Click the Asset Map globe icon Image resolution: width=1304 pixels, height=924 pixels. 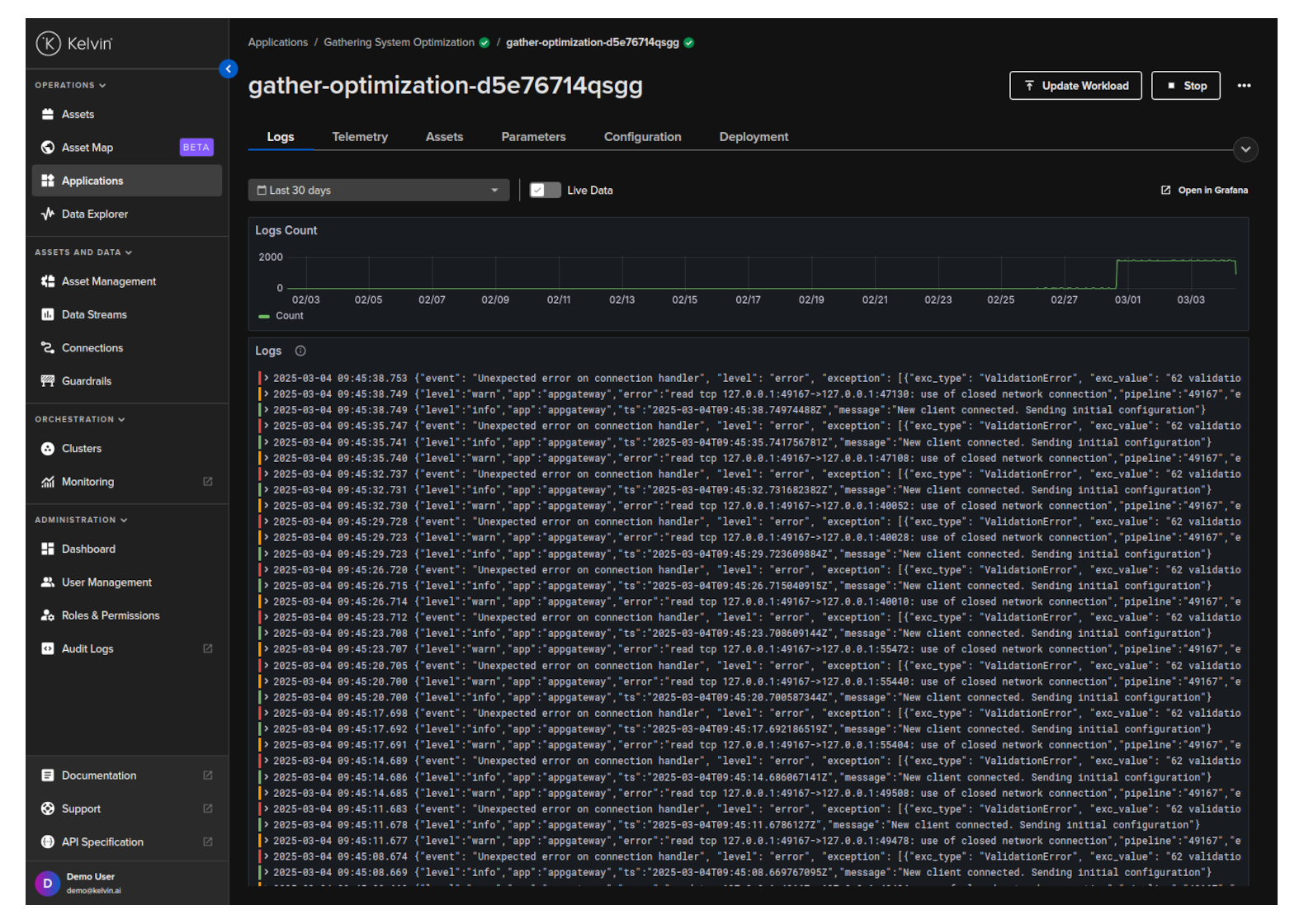click(48, 148)
